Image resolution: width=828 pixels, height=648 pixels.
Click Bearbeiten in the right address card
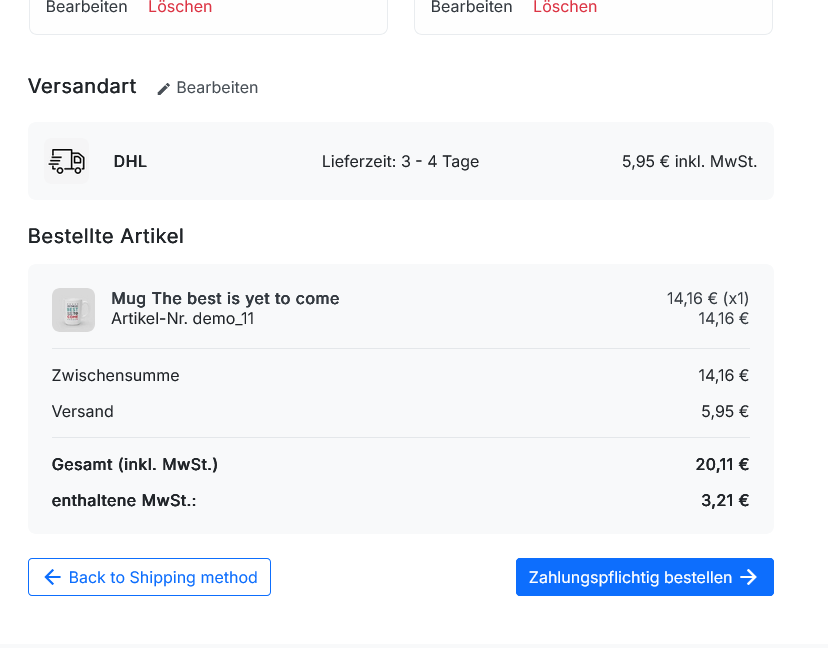pyautogui.click(x=472, y=7)
